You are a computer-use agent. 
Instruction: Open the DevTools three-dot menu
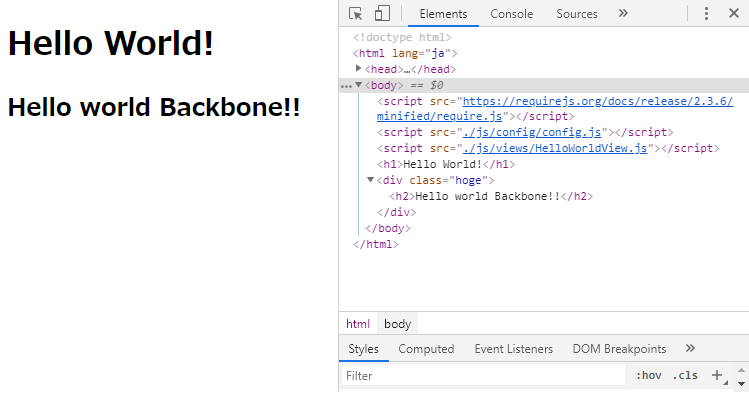(706, 13)
